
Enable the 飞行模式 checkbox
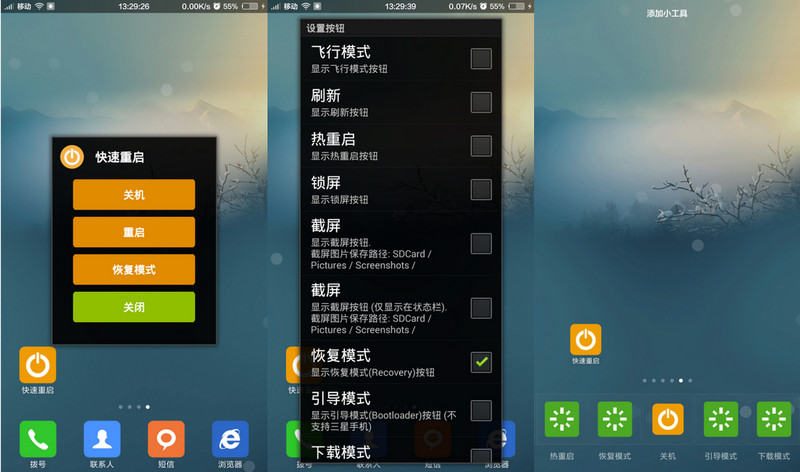[x=481, y=59]
